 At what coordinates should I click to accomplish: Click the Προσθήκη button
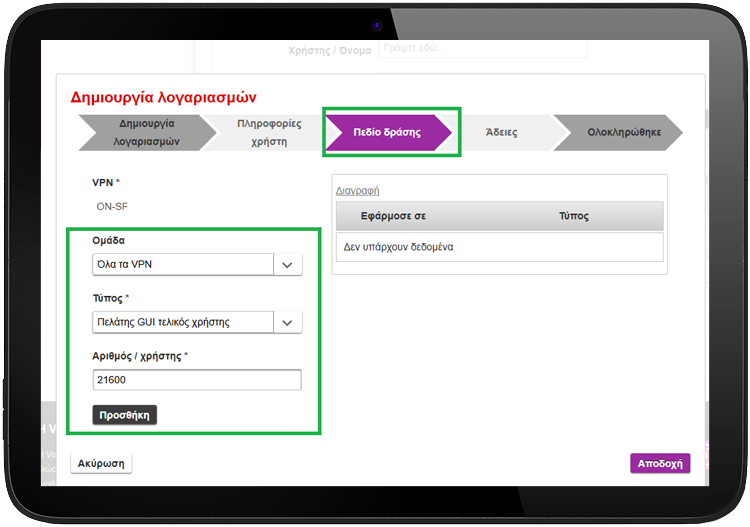(124, 415)
